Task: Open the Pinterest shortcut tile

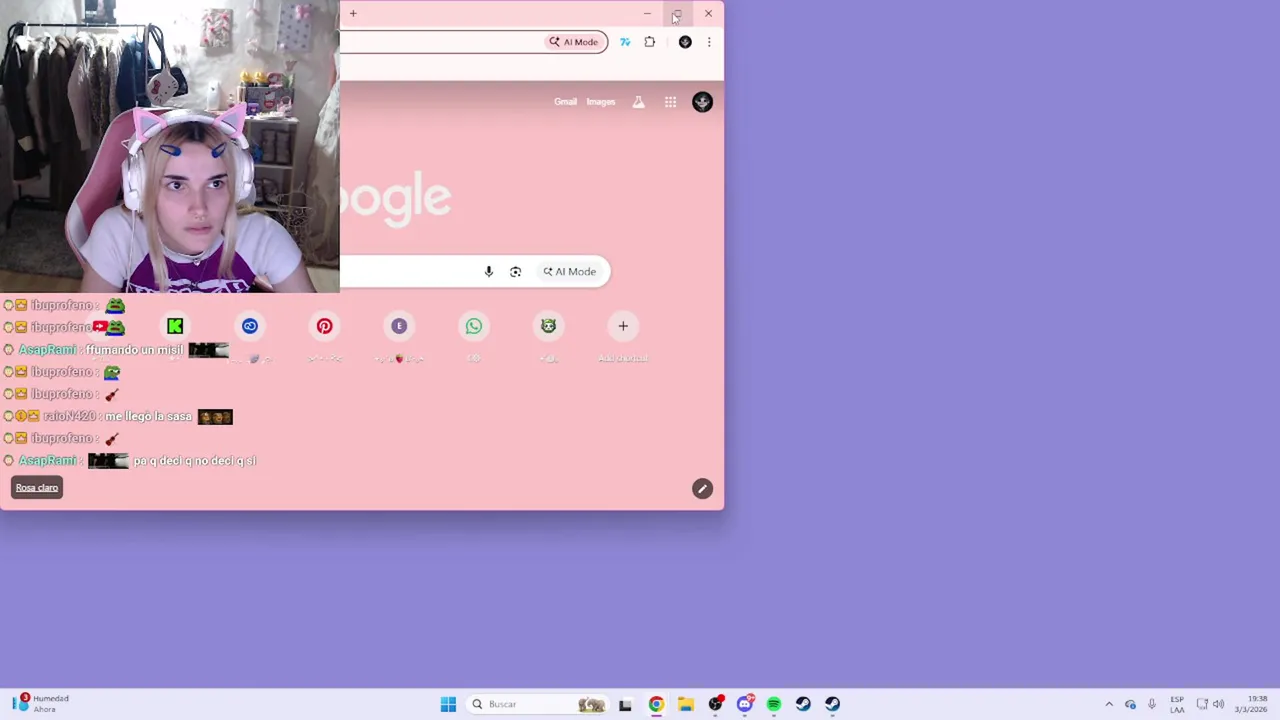Action: 324,326
